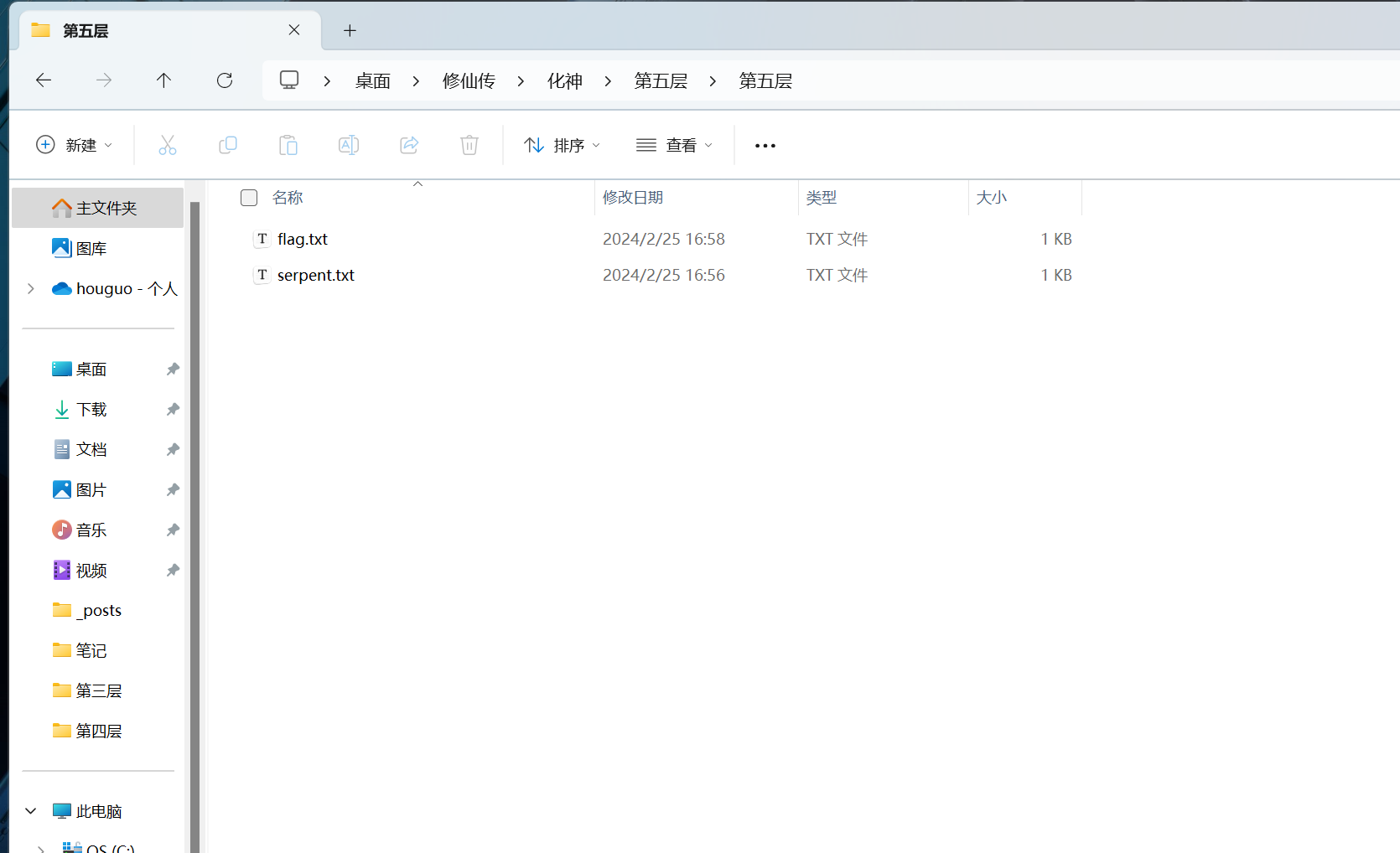Open 图片 in quick access
Viewport: 1400px width, 853px height.
point(91,489)
